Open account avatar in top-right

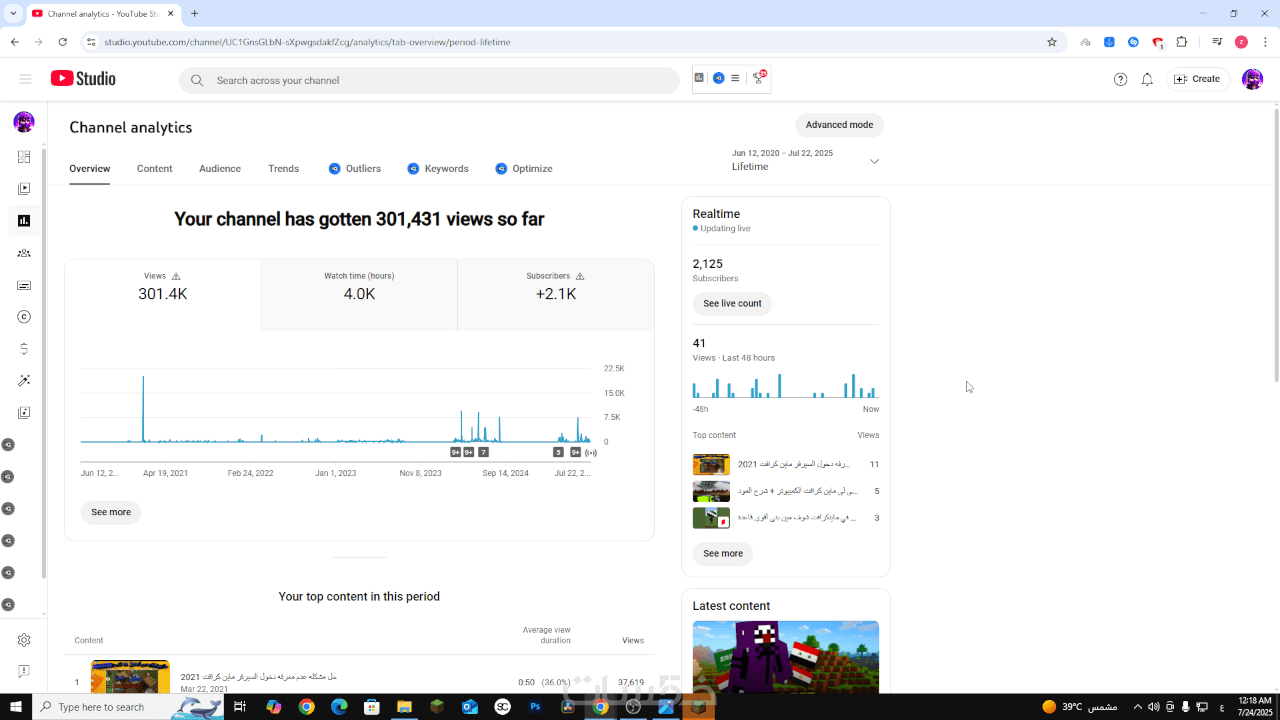click(x=1252, y=79)
